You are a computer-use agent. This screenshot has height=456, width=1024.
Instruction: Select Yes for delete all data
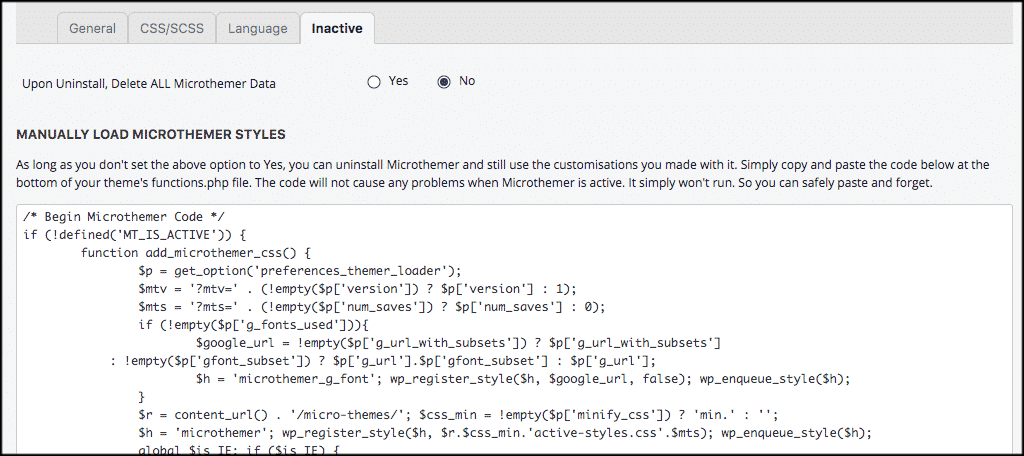tap(374, 82)
